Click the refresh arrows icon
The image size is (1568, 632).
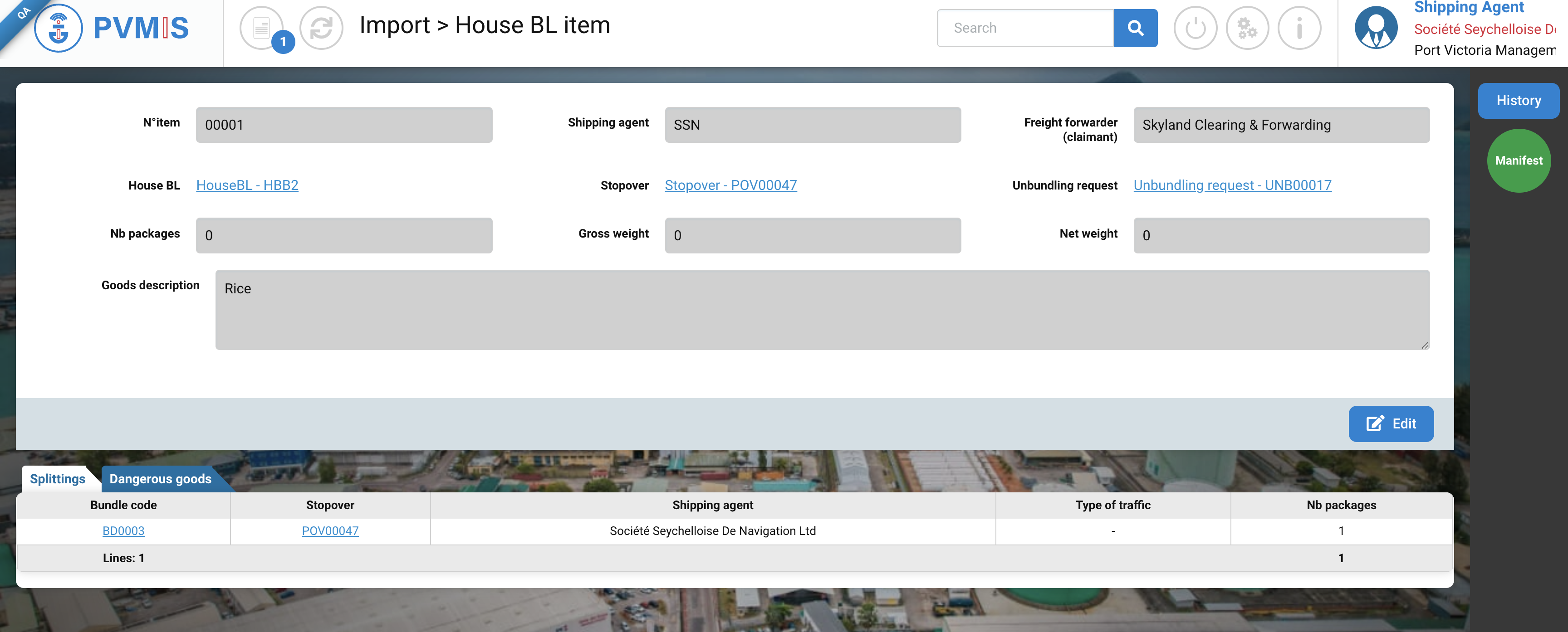pos(321,28)
